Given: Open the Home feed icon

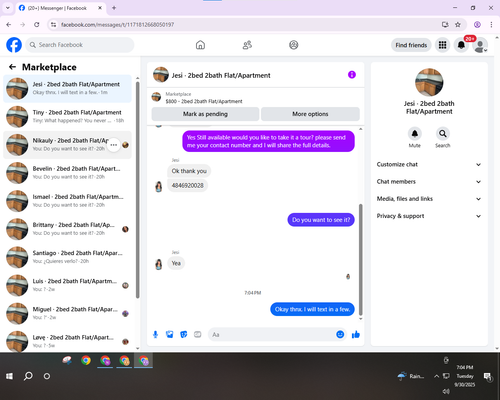Looking at the screenshot, I should (x=200, y=45).
